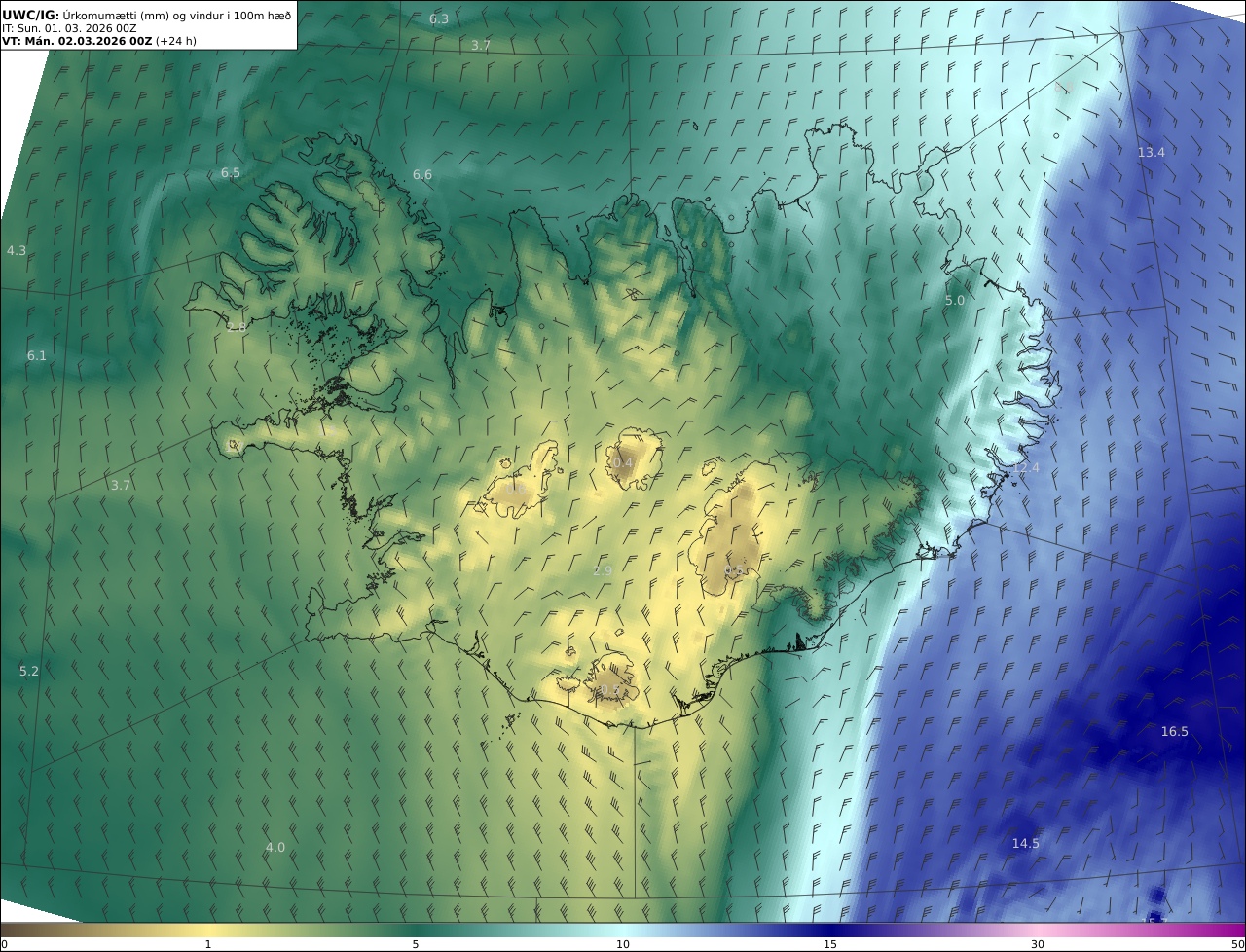Click the precipitation value 2.9

[x=603, y=570]
